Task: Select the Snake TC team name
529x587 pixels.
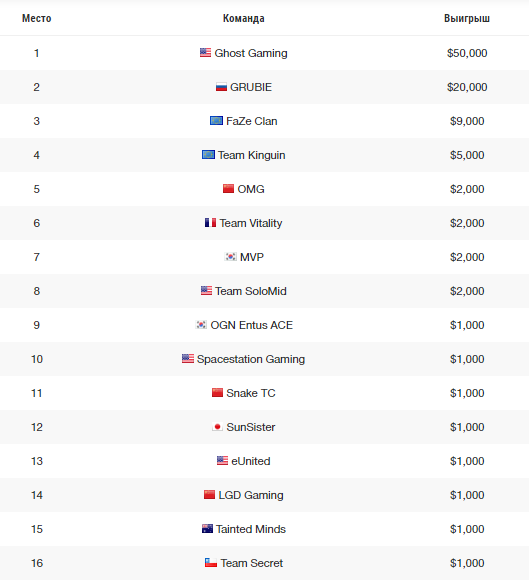Action: pos(251,393)
